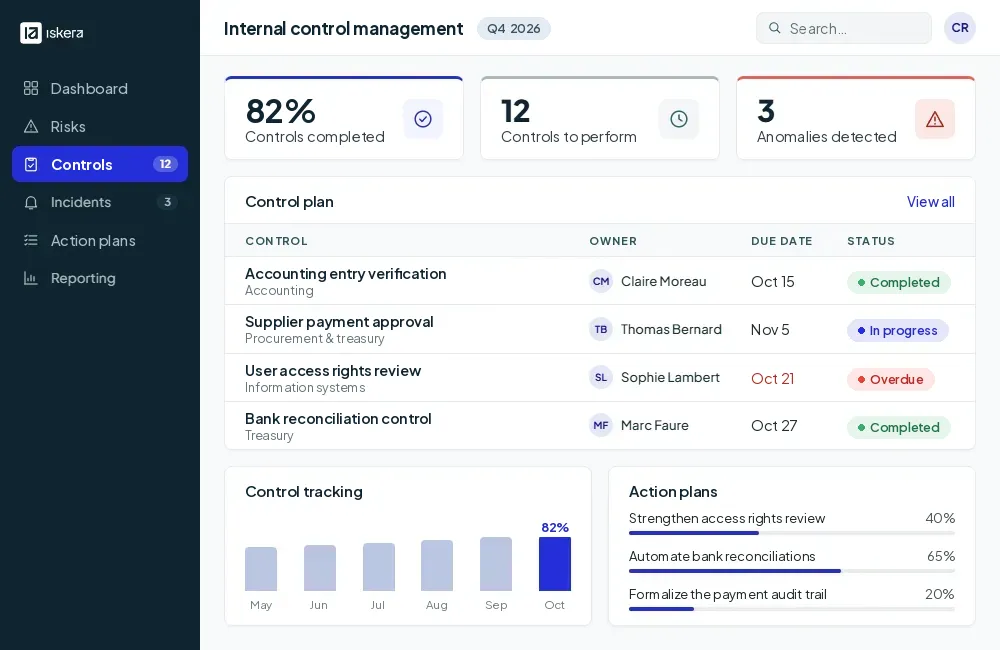Click the Nov 5 due date
The height and width of the screenshot is (650, 1000).
[770, 330]
